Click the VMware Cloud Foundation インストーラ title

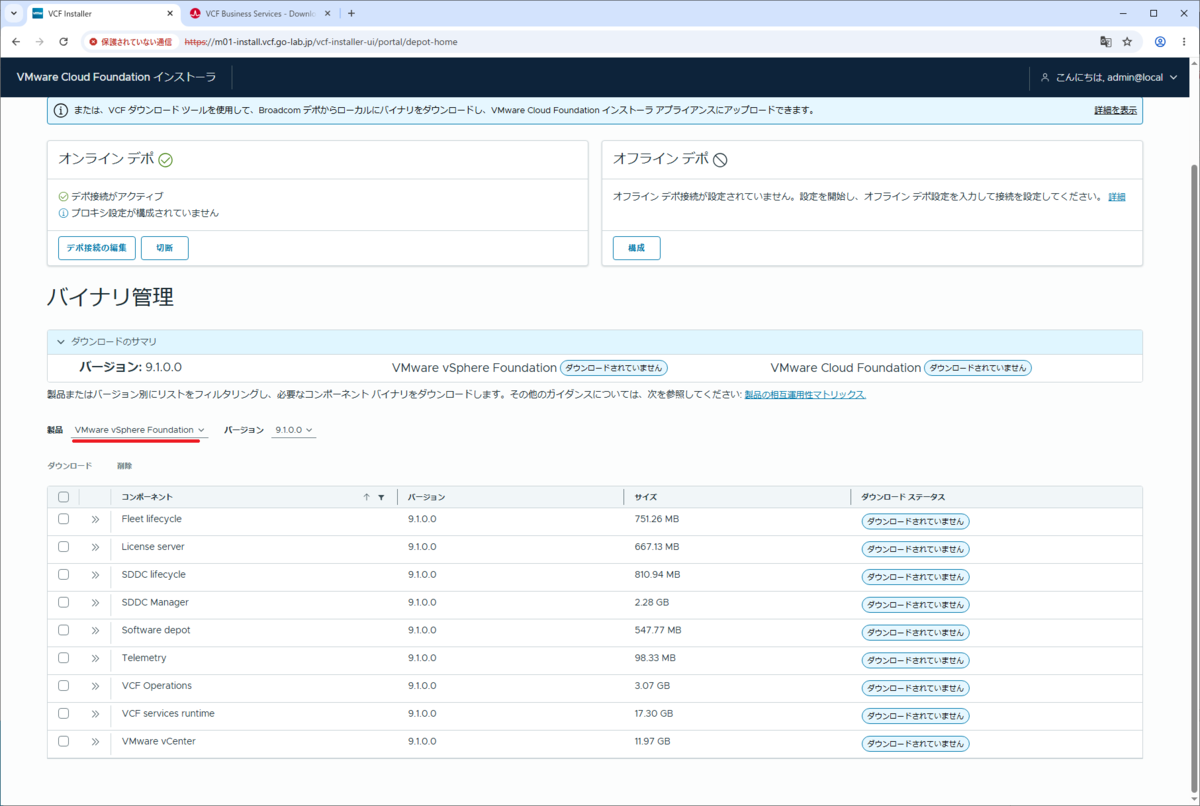[116, 77]
